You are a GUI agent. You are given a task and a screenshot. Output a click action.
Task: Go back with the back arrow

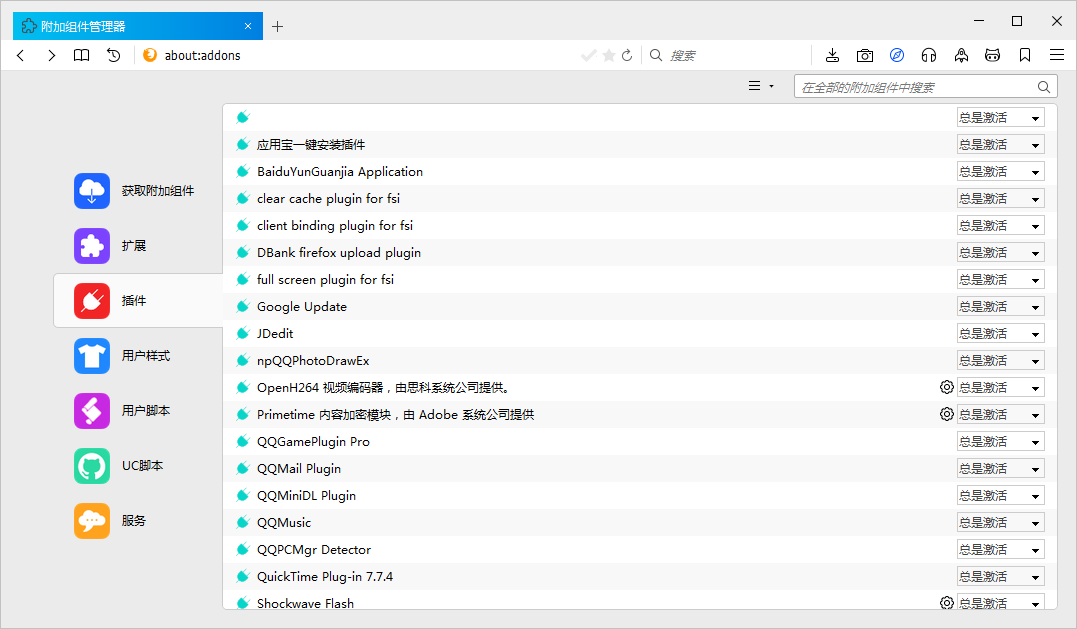point(21,56)
